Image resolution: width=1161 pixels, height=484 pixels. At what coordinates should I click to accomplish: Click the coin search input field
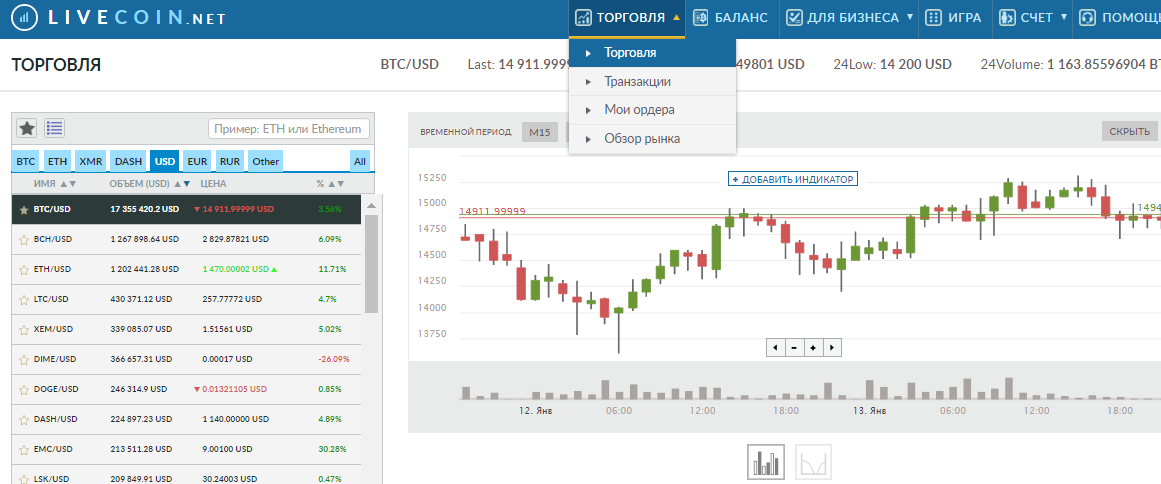289,129
